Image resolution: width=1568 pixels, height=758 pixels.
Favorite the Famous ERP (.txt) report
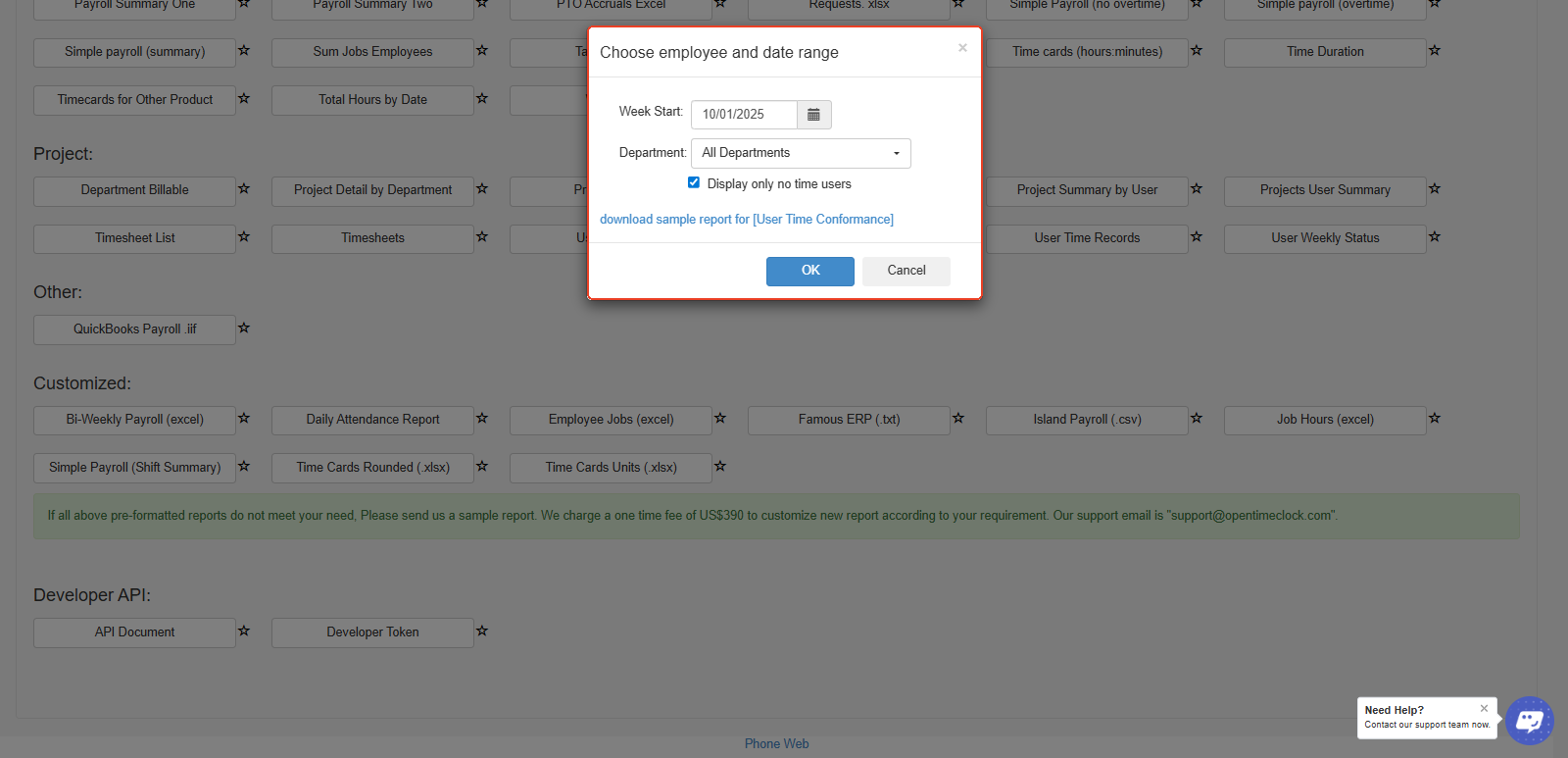958,419
